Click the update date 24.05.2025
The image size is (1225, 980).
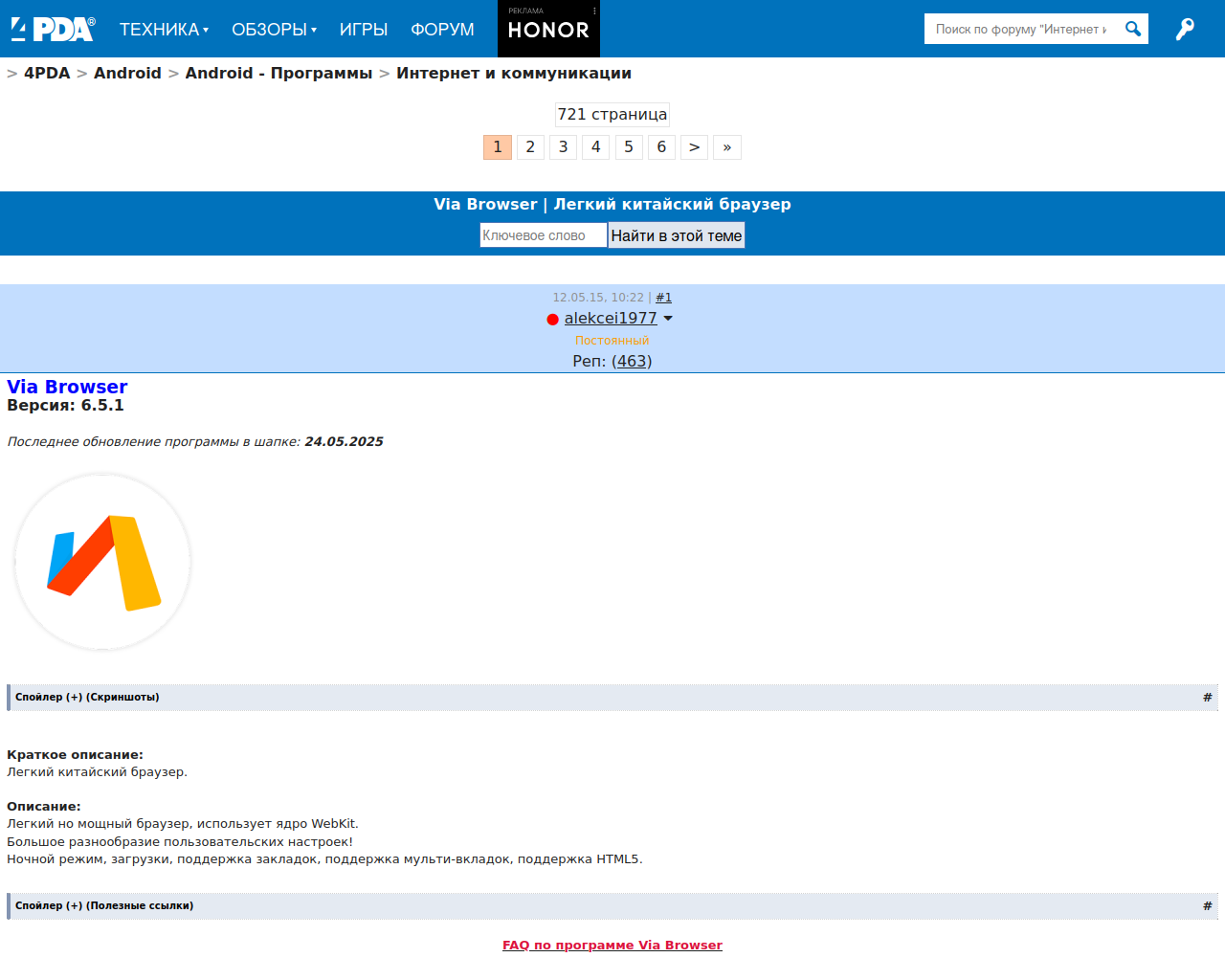pos(344,441)
